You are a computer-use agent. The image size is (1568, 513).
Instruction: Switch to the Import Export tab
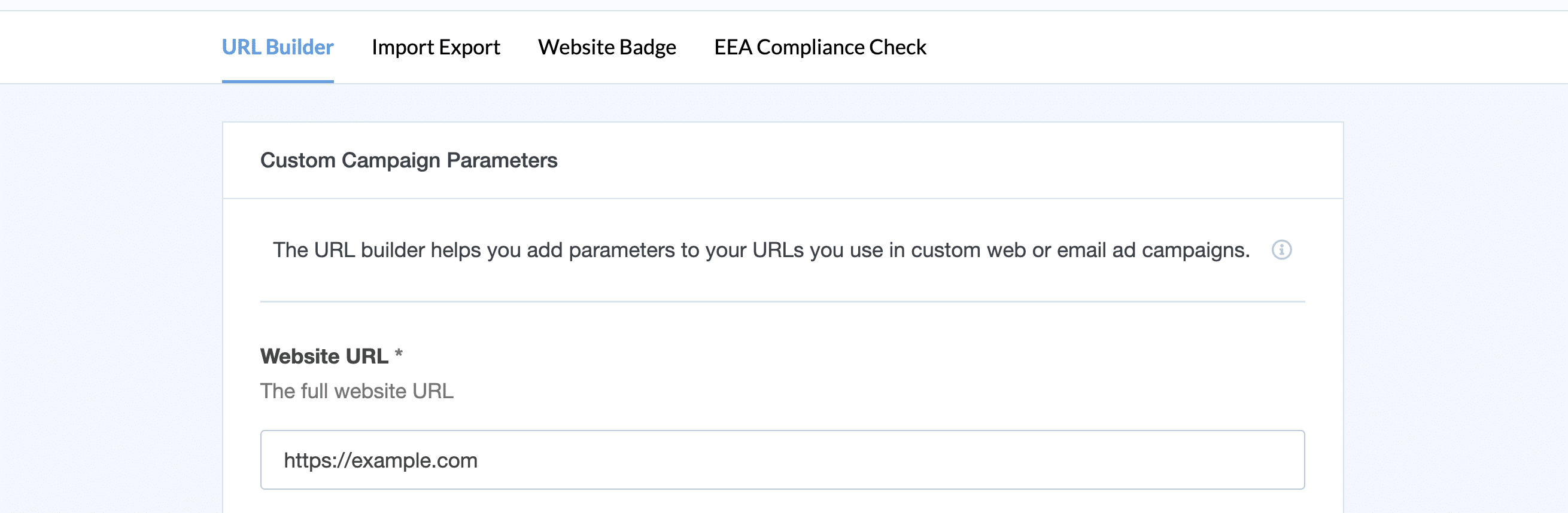435,47
